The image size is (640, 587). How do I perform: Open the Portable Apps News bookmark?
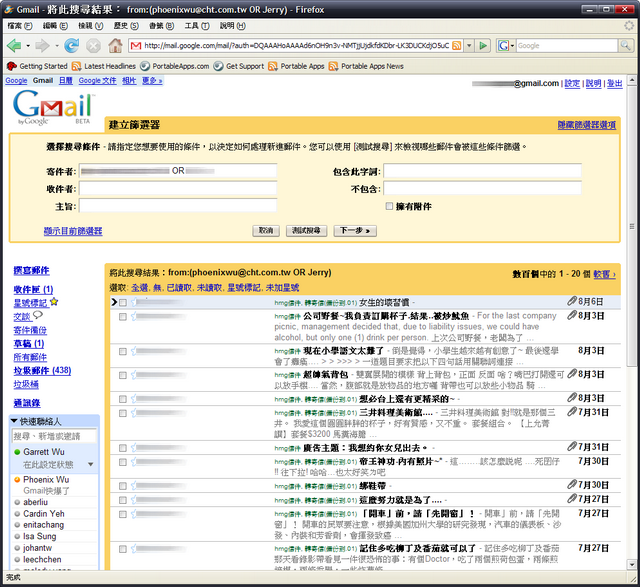click(x=366, y=66)
